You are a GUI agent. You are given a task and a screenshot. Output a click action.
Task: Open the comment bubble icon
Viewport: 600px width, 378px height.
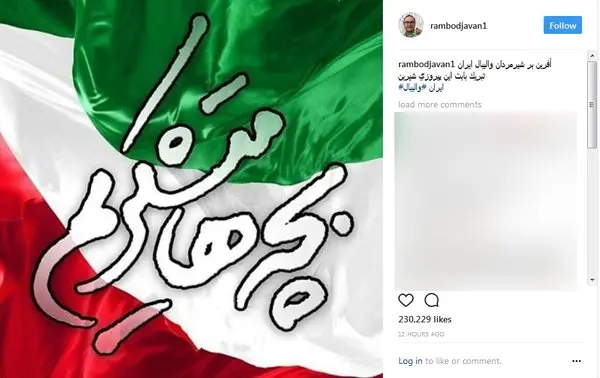(431, 300)
